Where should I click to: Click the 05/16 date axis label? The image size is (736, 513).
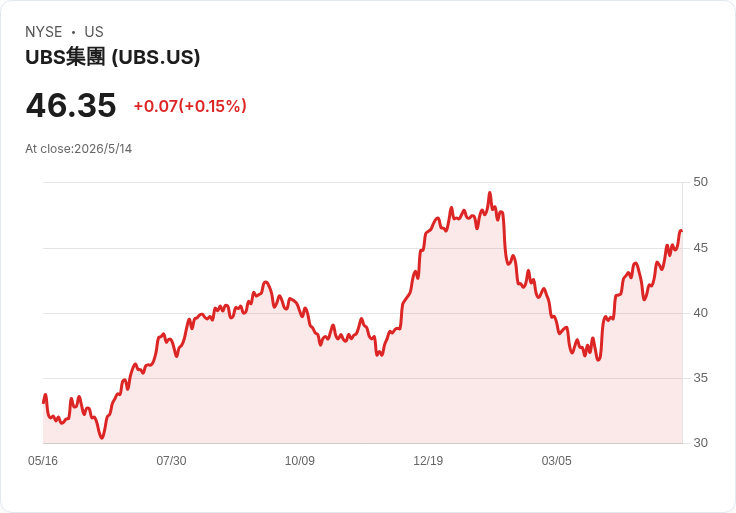43,461
